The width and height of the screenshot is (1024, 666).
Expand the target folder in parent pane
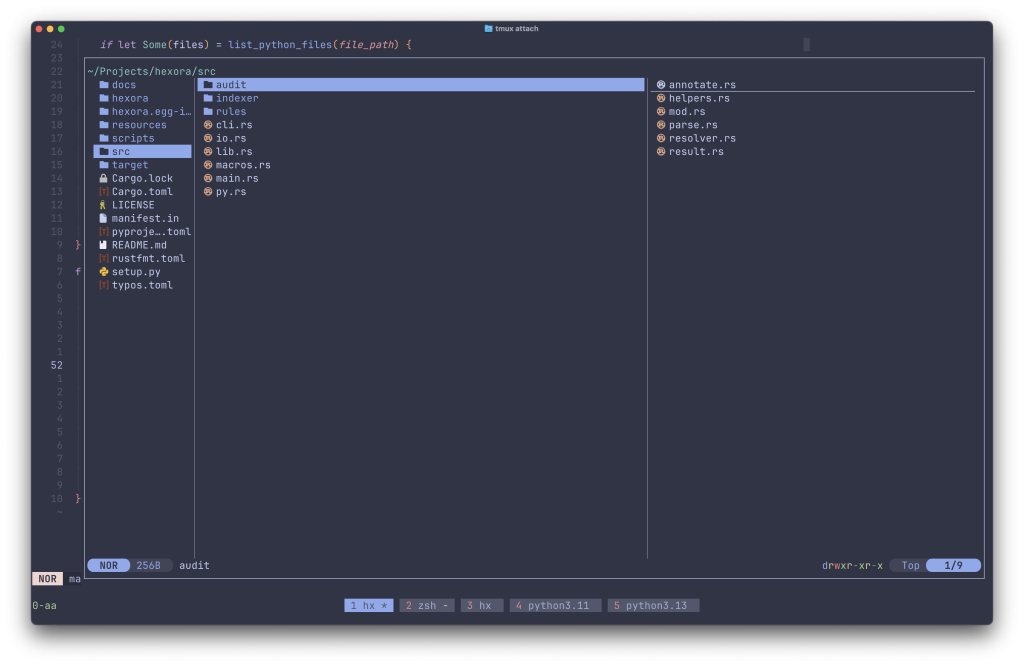(x=129, y=165)
